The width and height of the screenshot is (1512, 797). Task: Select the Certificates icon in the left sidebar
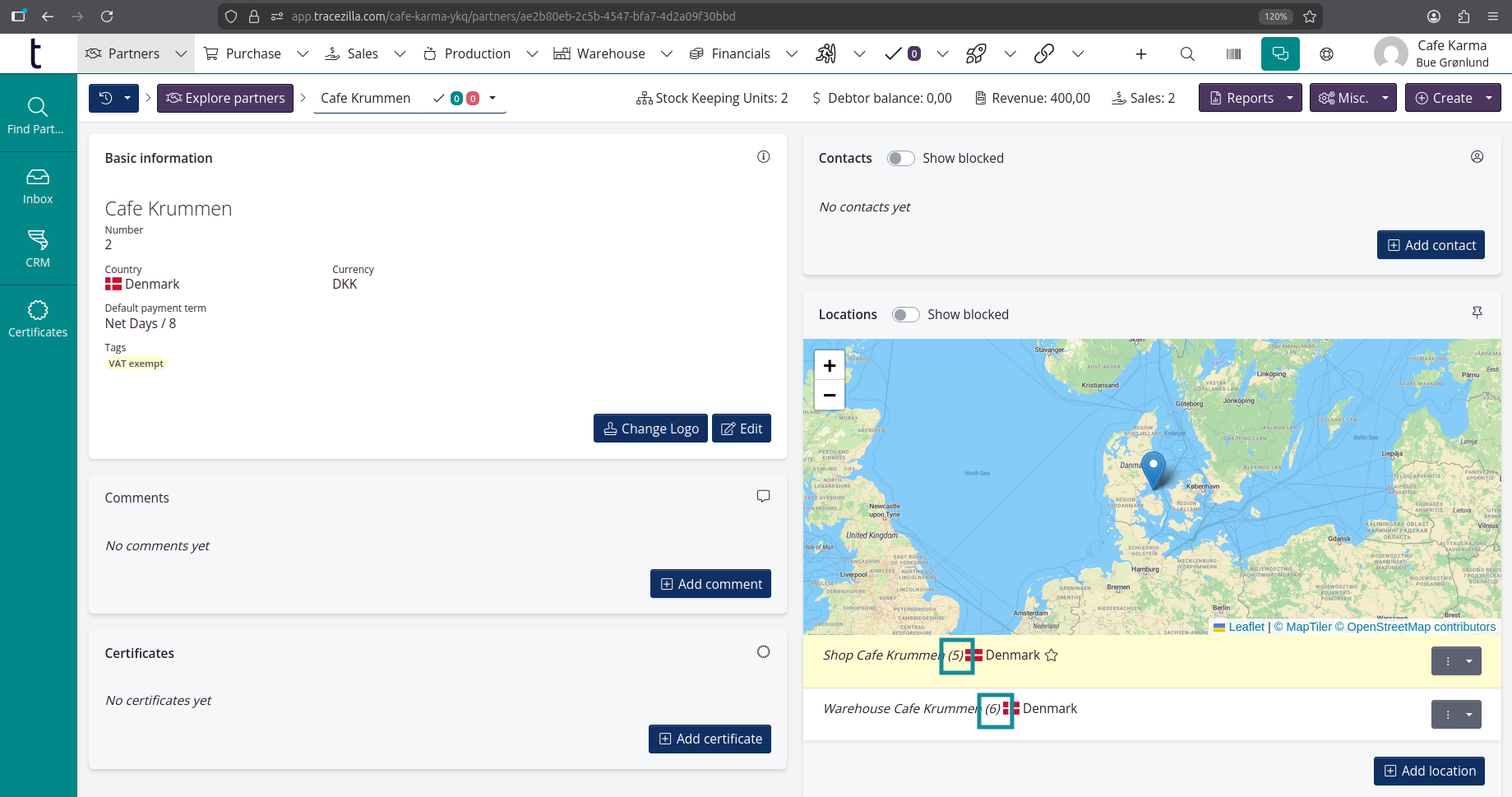tap(38, 318)
